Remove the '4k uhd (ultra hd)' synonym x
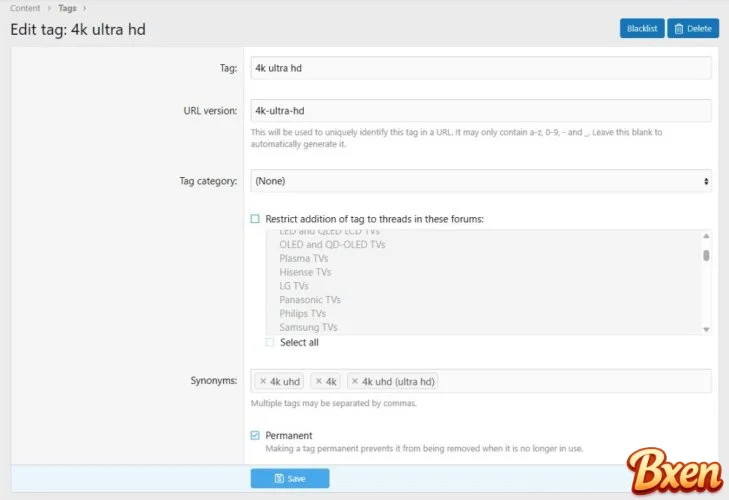Screen dimensions: 729x500 (x=355, y=381)
